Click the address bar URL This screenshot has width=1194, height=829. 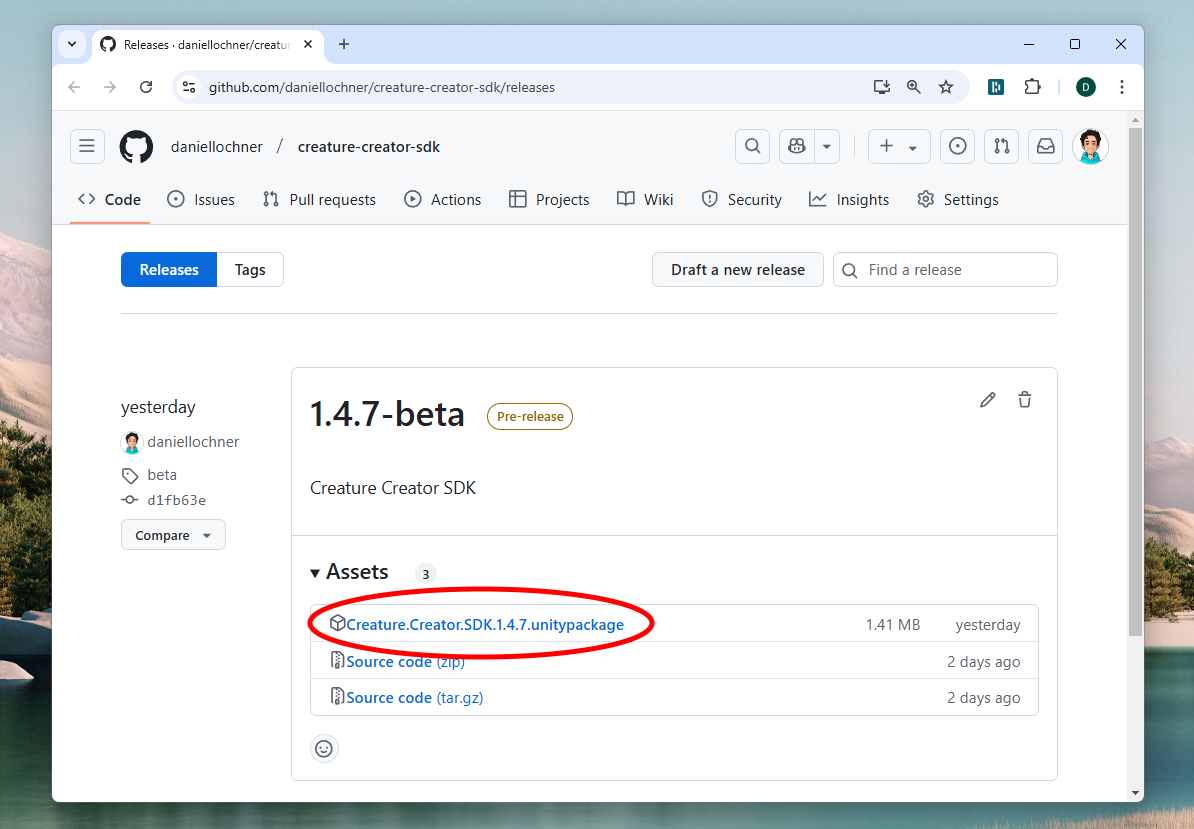point(382,88)
